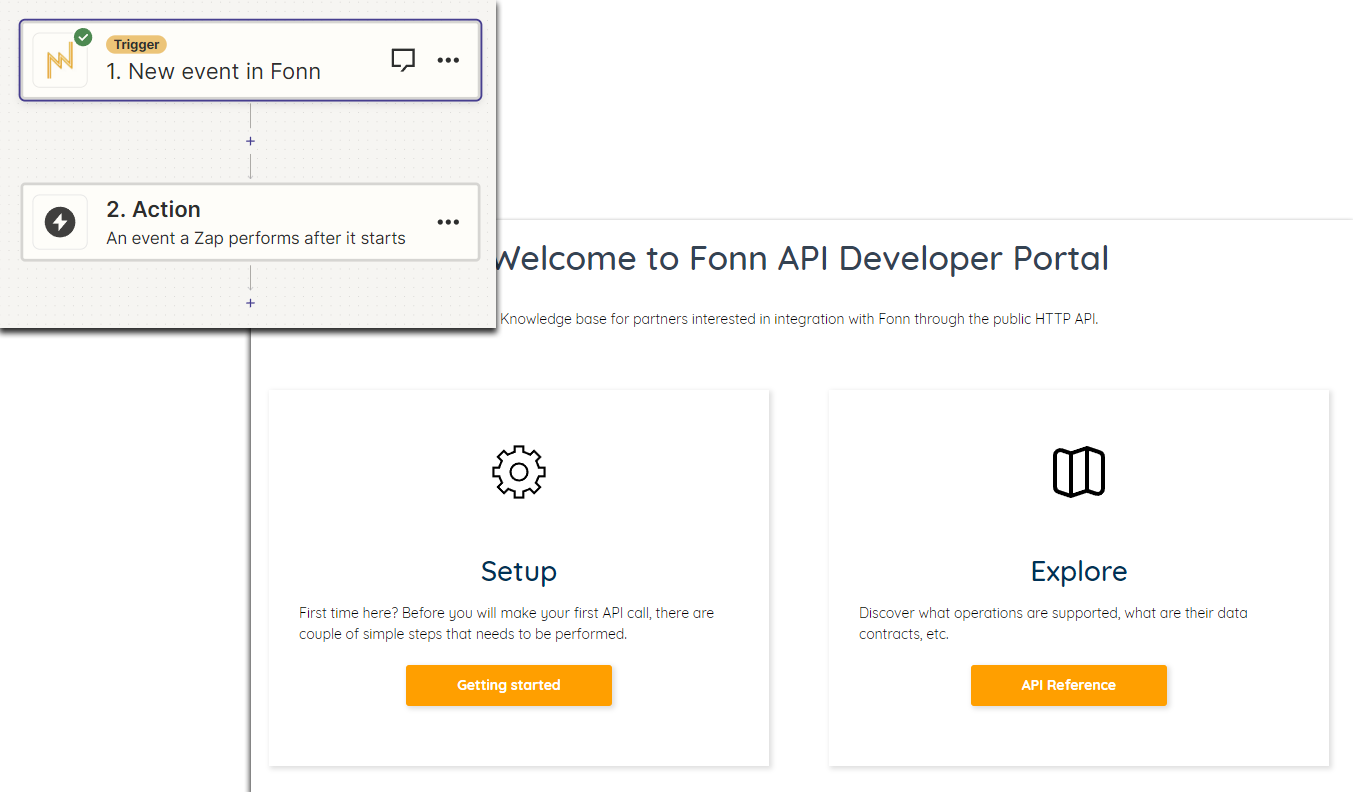Image resolution: width=1353 pixels, height=792 pixels.
Task: Click the Setup heading
Action: click(519, 571)
